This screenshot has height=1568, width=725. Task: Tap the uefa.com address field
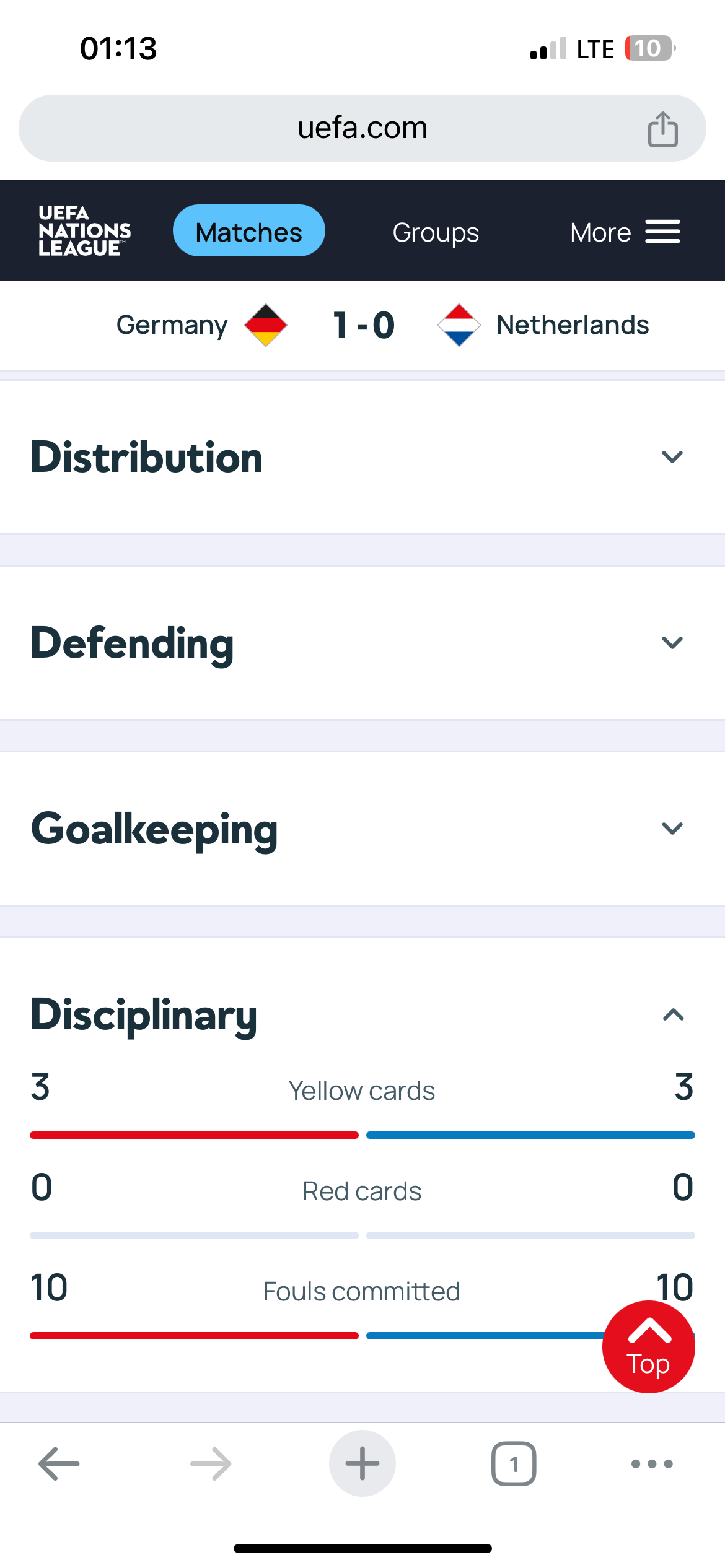click(x=362, y=128)
